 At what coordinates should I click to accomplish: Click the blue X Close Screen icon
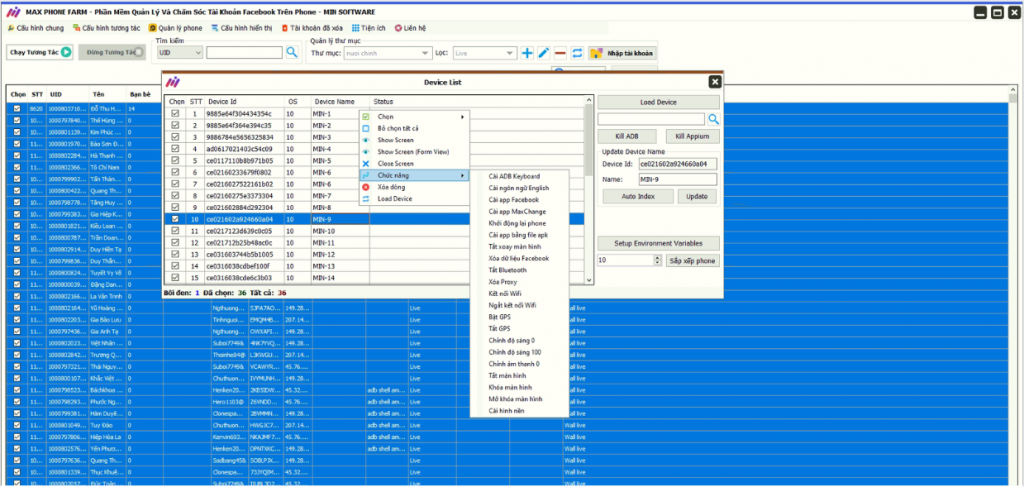tap(366, 164)
